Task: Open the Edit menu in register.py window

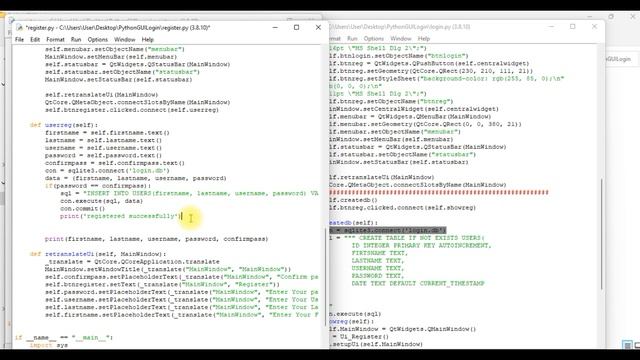Action: coord(35,40)
